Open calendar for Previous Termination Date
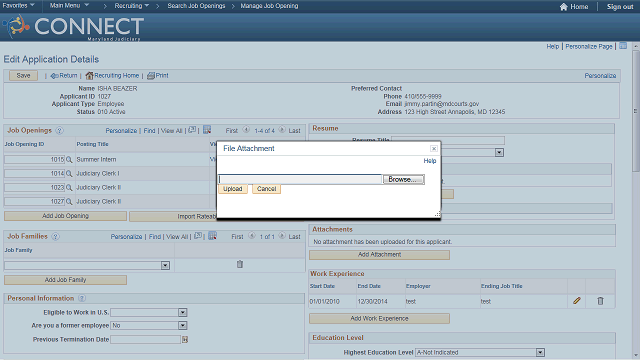The image size is (640, 360). point(185,339)
